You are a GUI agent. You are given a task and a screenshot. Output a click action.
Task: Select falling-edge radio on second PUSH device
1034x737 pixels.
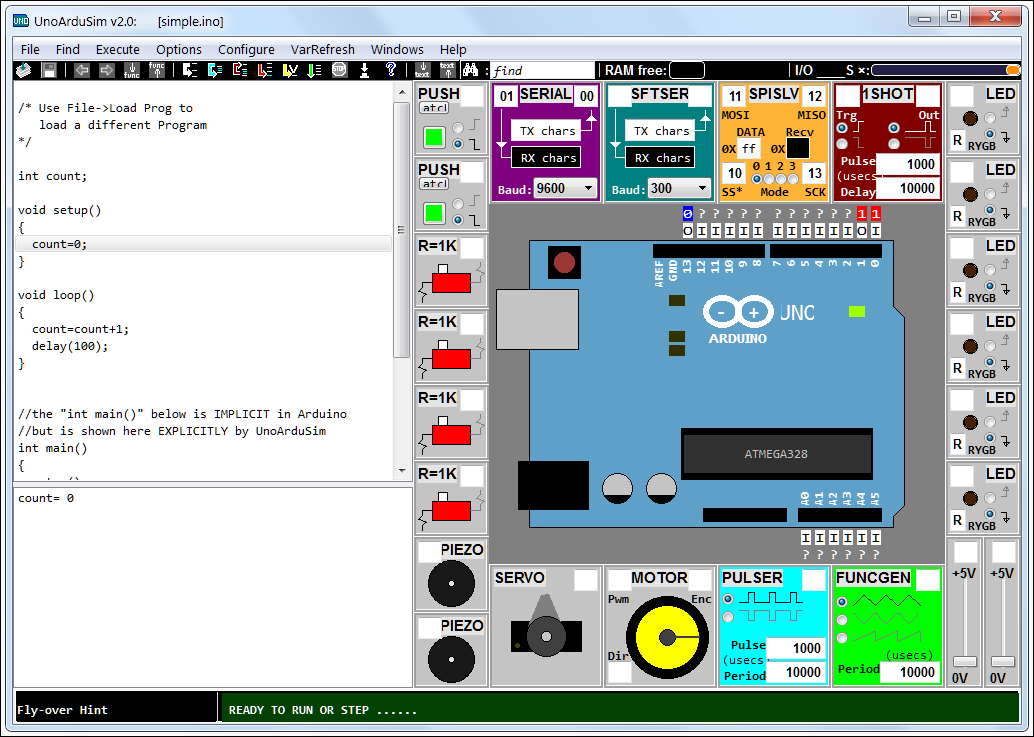[x=458, y=220]
